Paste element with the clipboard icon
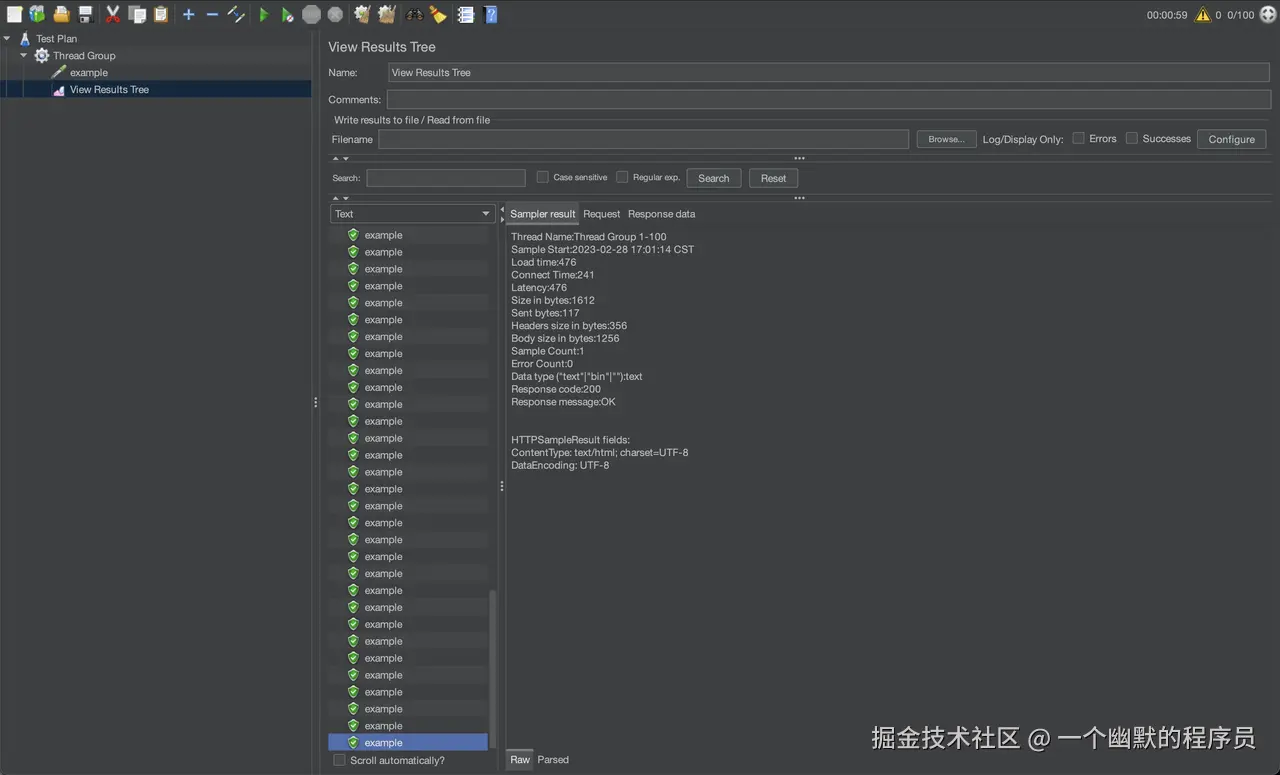 [x=160, y=14]
